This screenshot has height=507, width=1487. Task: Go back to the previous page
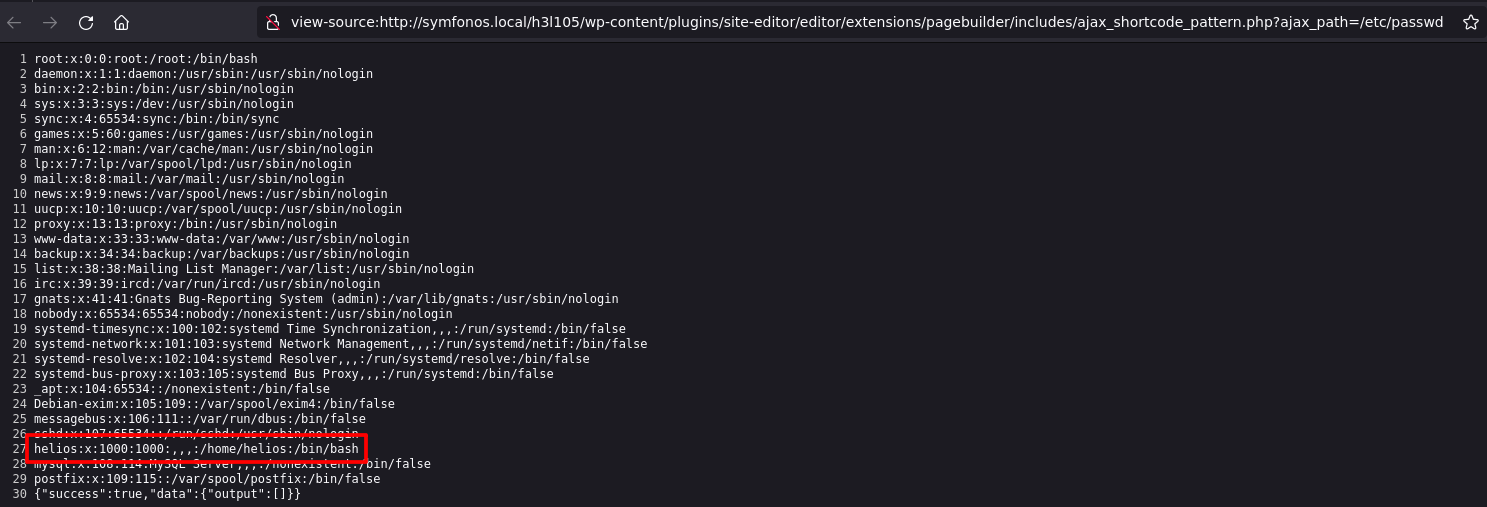pos(15,22)
